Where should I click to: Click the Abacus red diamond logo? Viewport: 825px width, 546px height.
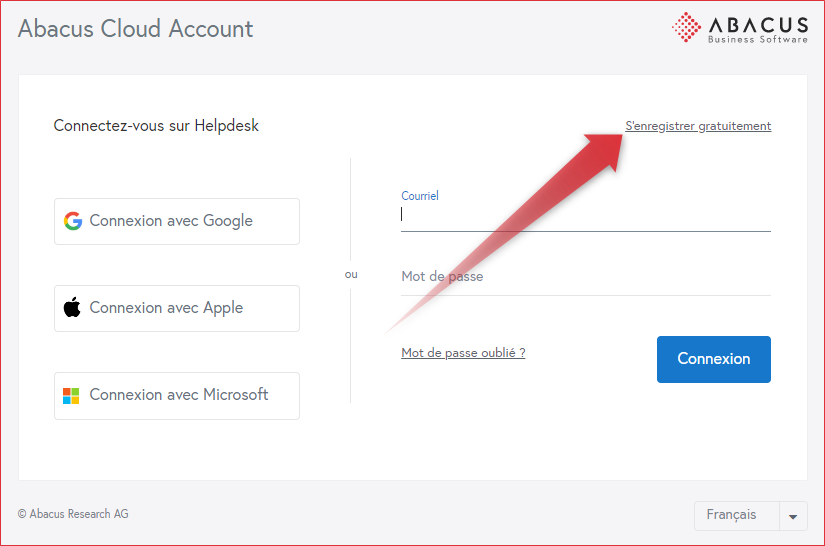pyautogui.click(x=686, y=27)
